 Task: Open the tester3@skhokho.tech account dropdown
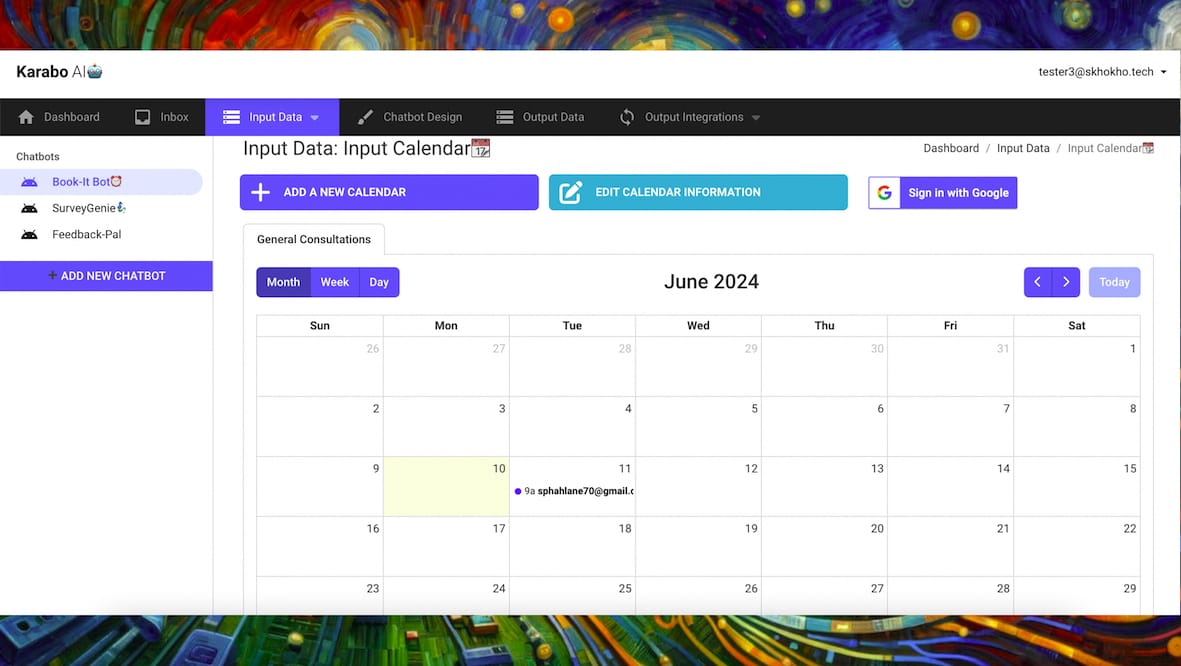(1103, 72)
